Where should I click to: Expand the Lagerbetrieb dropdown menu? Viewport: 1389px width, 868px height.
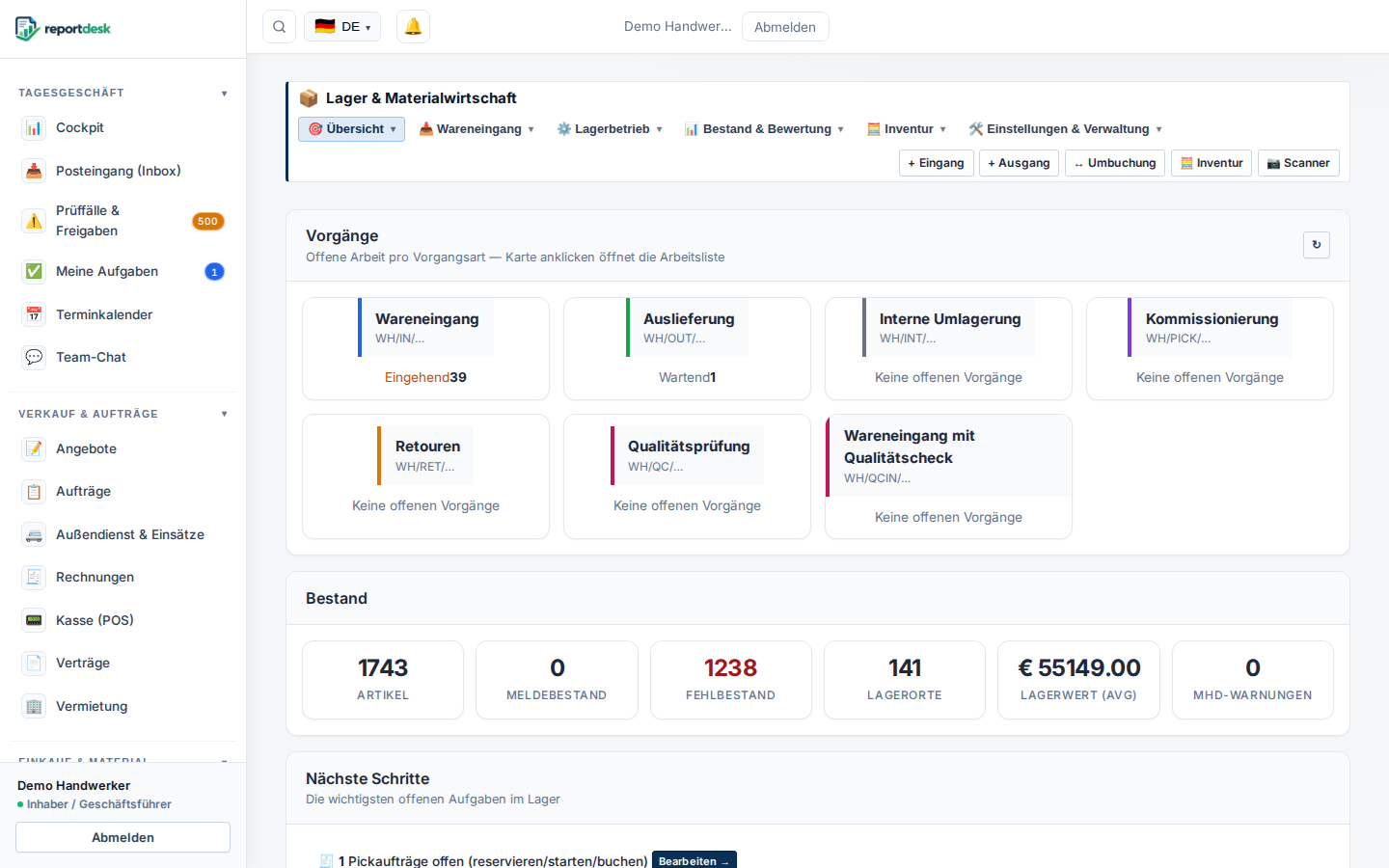point(610,129)
